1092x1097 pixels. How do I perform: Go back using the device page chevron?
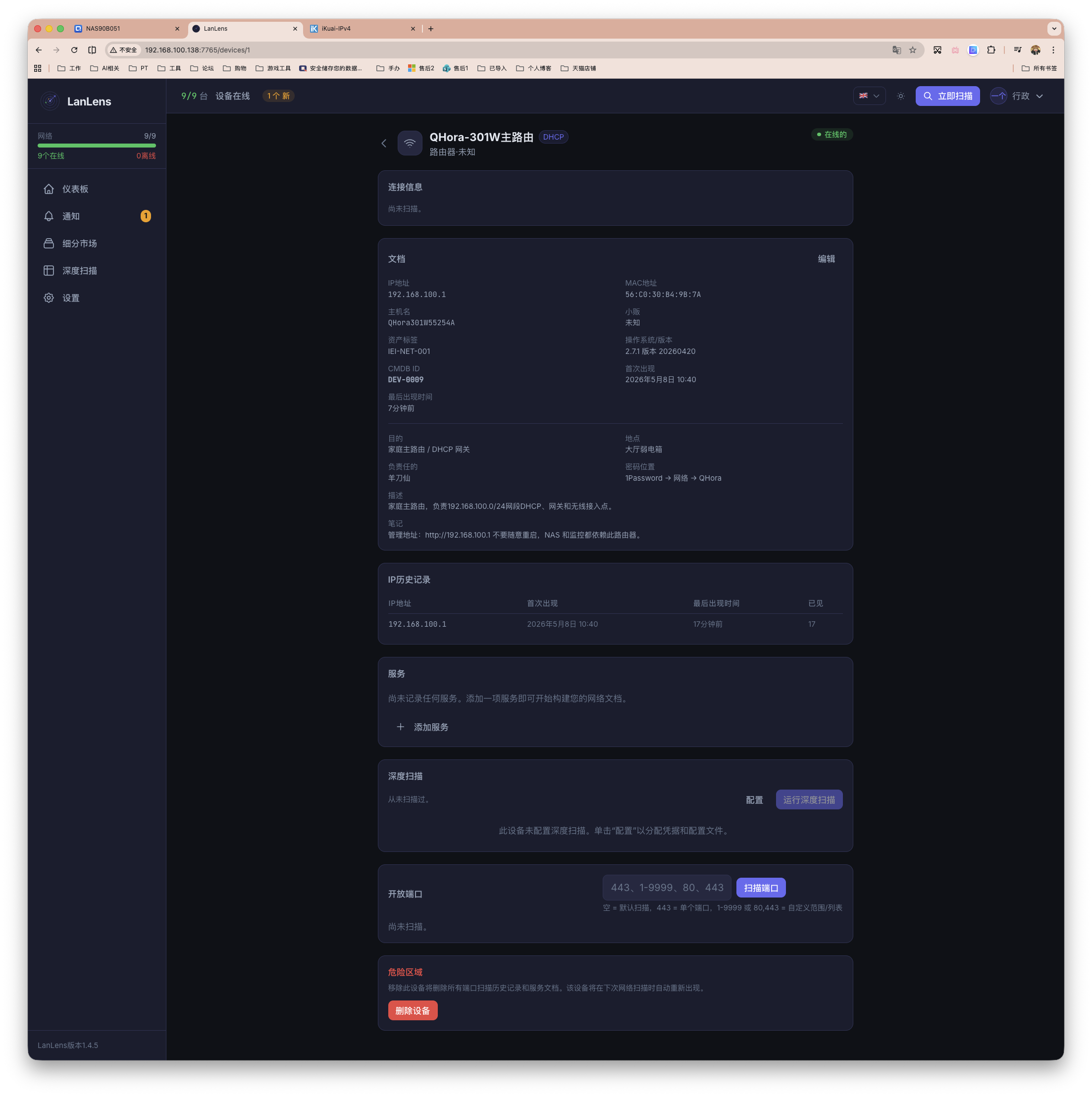[x=384, y=143]
